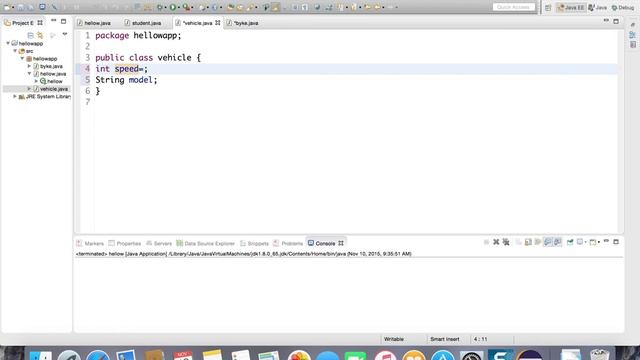Minimize the Project Explorer panel
Viewport: 640px width, 360px height.
(x=53, y=21)
